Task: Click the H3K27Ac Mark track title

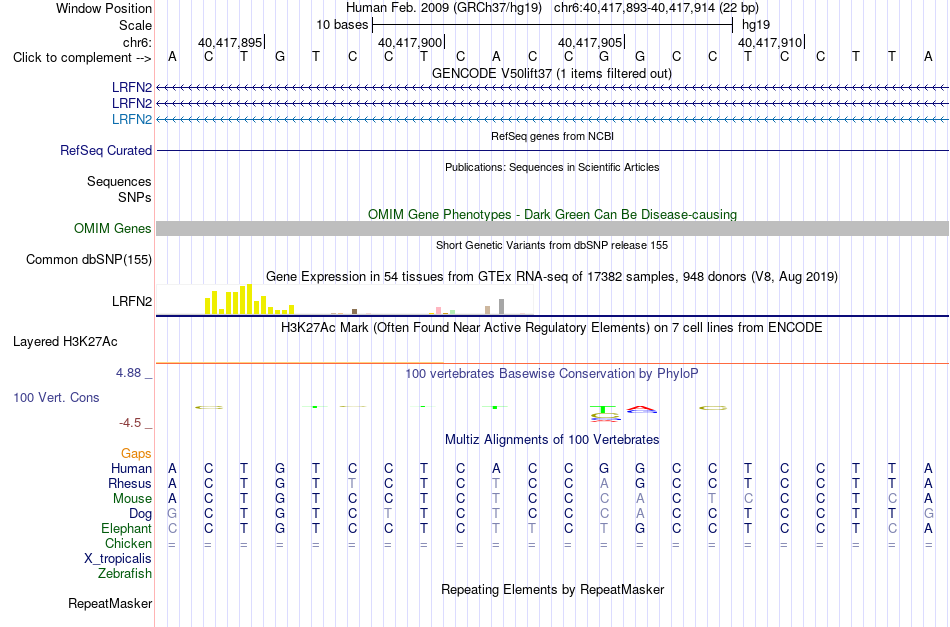Action: [x=552, y=328]
